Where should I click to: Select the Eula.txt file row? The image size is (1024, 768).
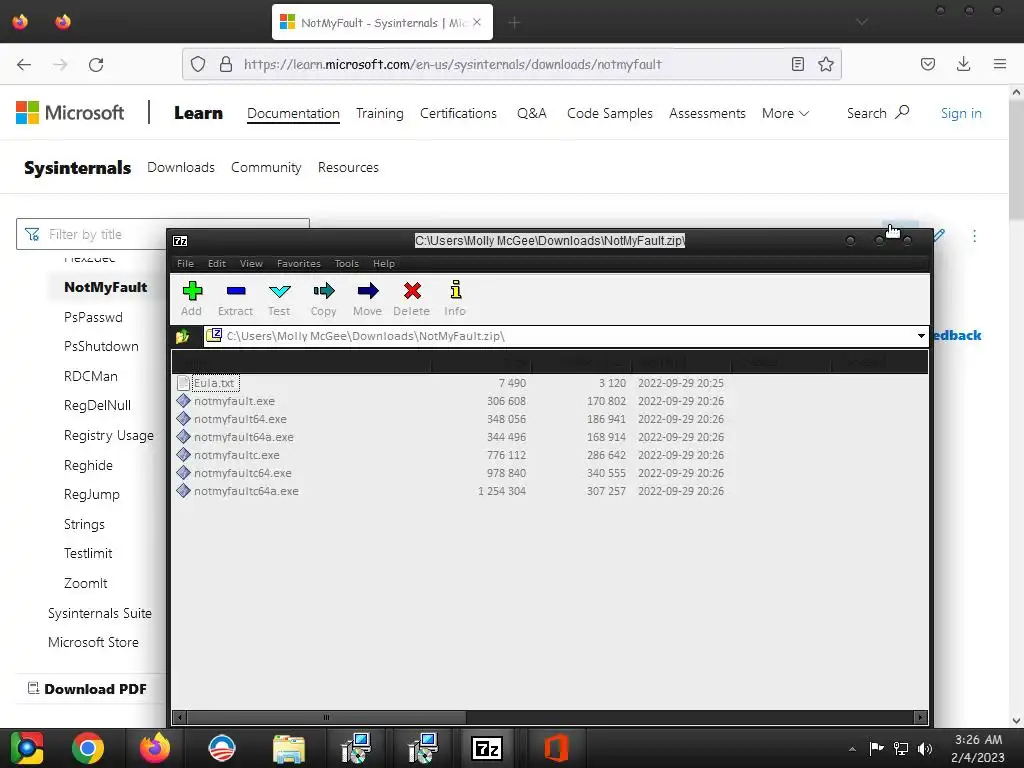coord(549,383)
